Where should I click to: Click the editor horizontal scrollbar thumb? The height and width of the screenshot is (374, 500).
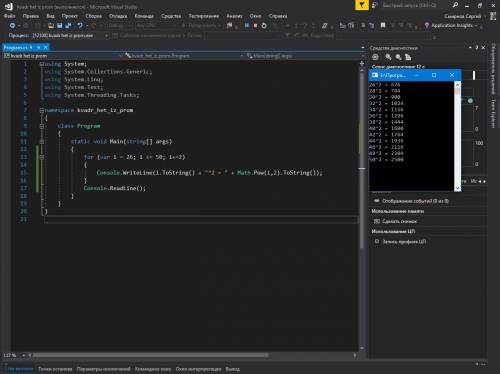tap(150, 355)
